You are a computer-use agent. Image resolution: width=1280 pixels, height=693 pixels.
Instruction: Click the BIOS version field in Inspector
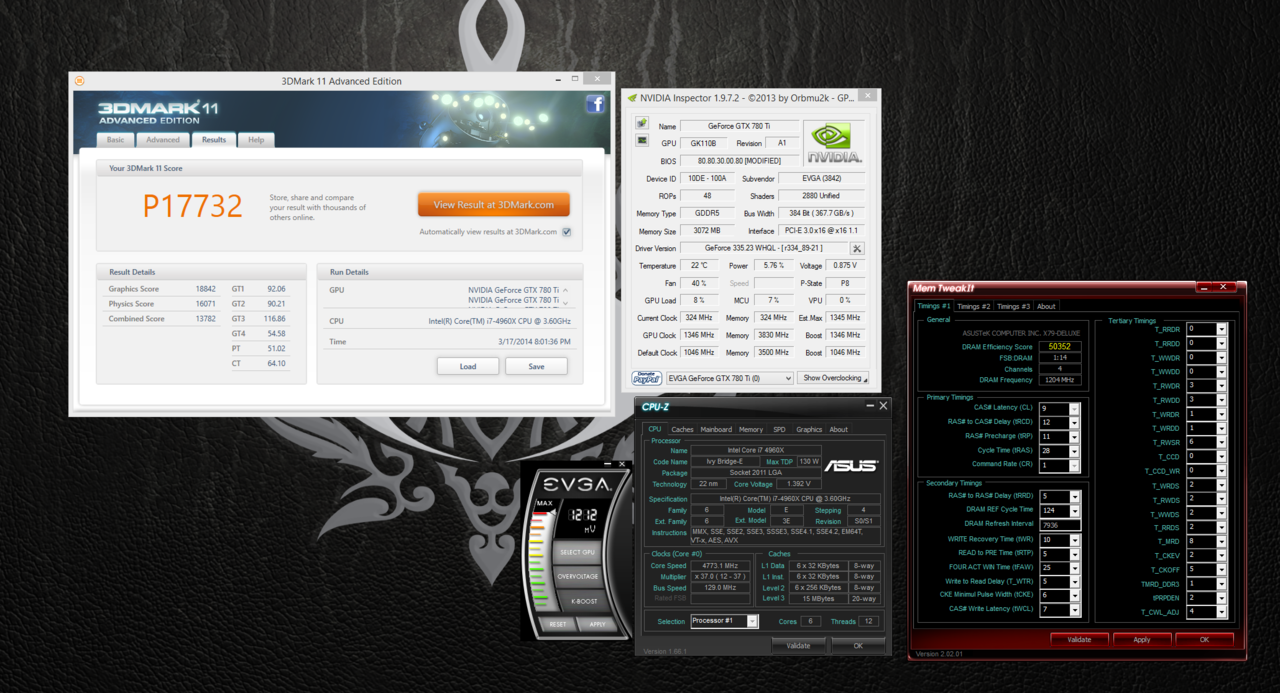739,160
